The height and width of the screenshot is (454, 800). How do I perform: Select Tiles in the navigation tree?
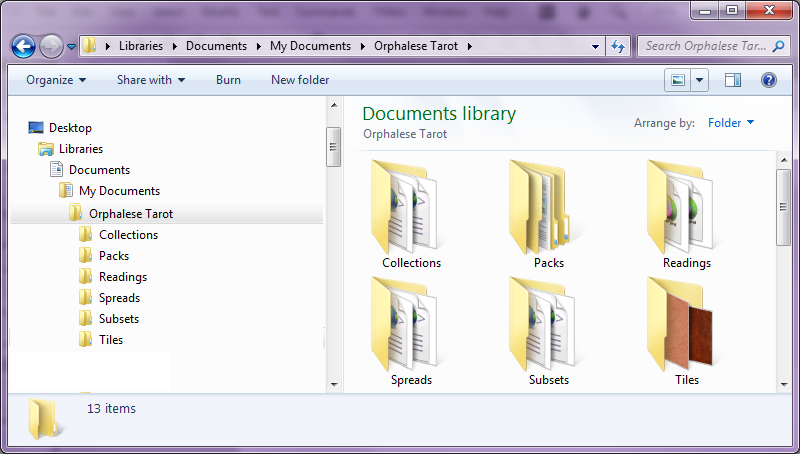pyautogui.click(x=101, y=340)
